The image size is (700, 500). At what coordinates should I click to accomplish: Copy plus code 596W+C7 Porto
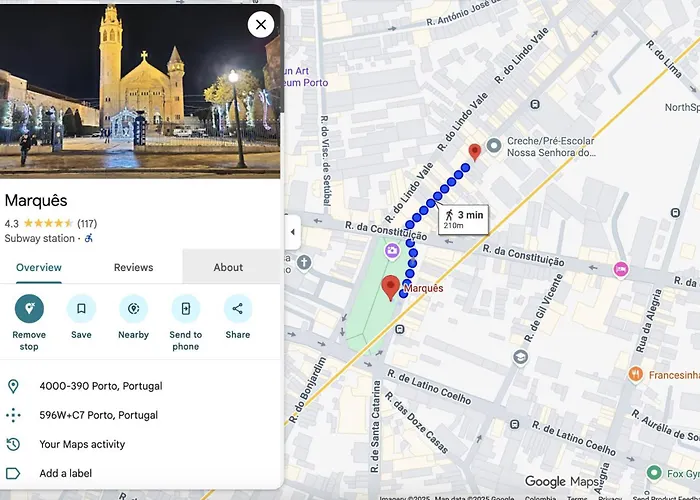[98, 415]
